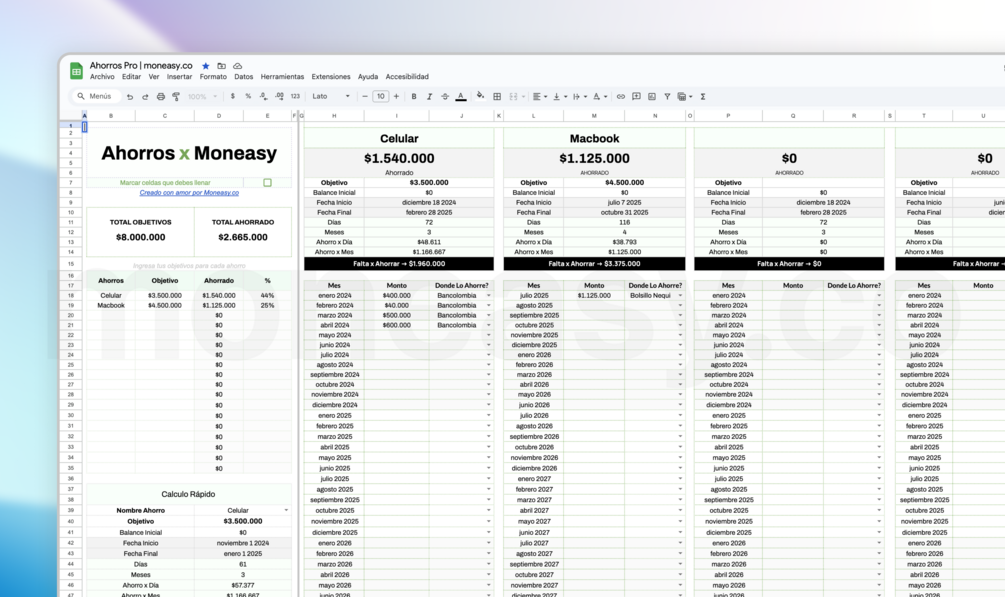This screenshot has height=597, width=1005.
Task: Click the font size field showing 10
Action: tap(381, 97)
